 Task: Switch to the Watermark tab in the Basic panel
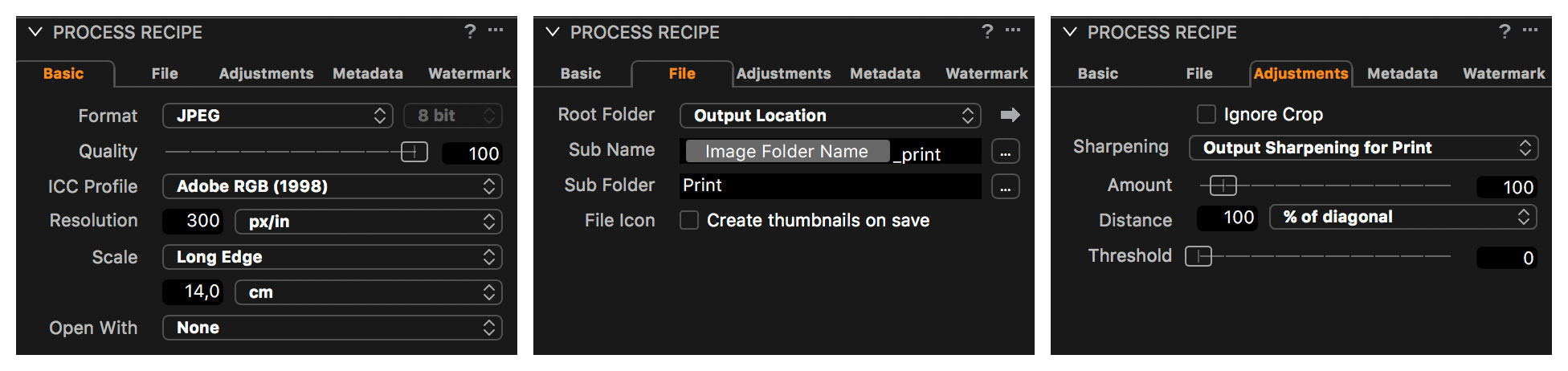tap(469, 73)
